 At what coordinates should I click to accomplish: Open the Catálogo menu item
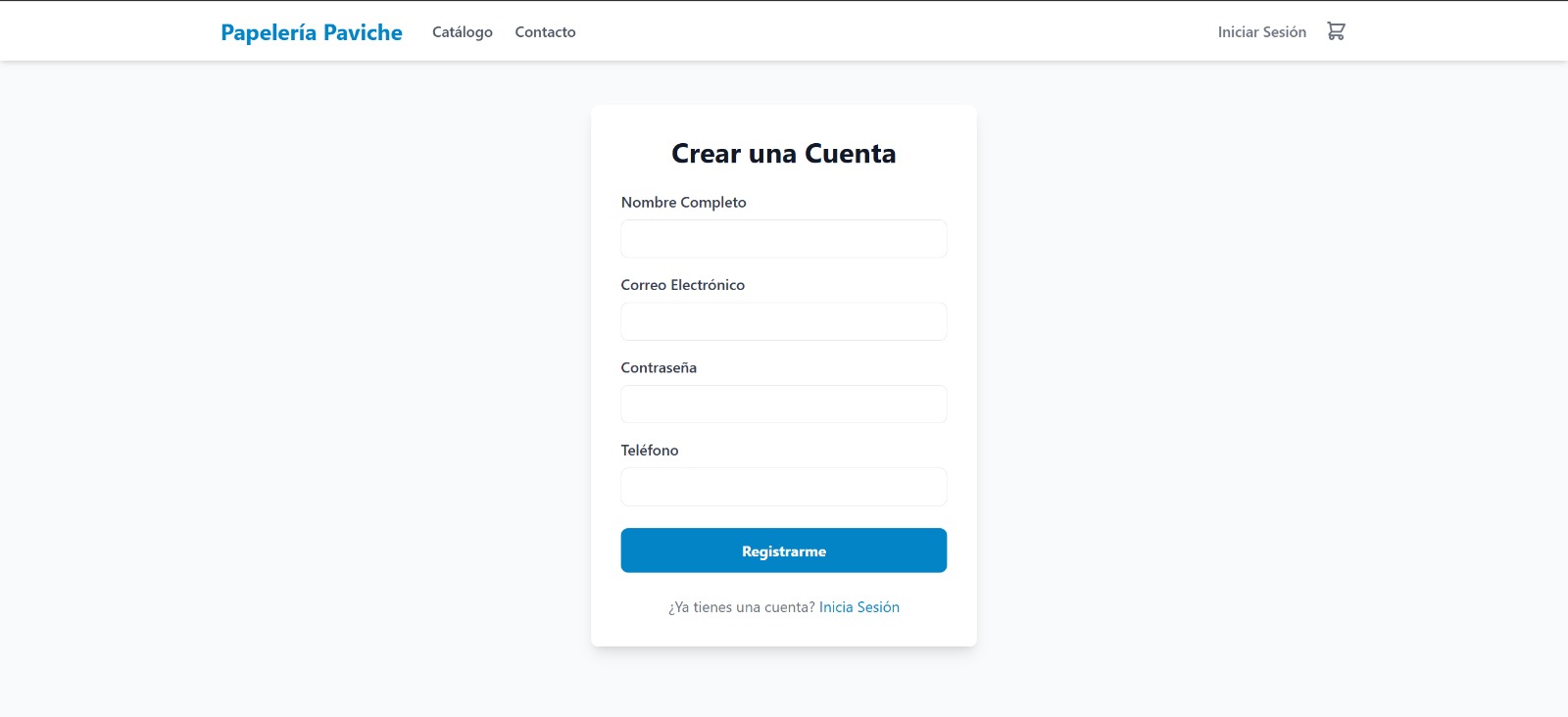pos(463,32)
